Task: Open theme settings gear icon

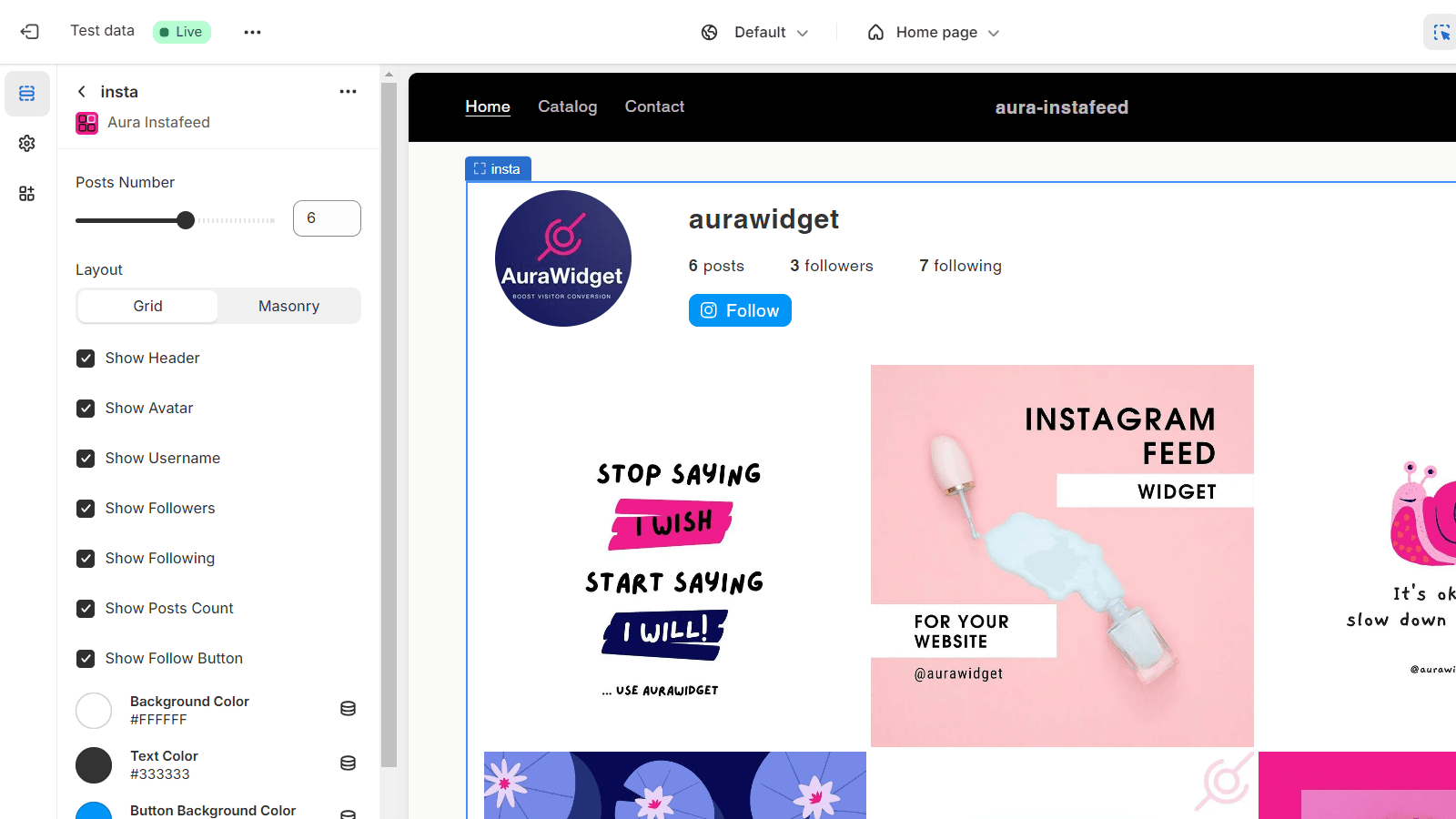Action: (x=27, y=144)
